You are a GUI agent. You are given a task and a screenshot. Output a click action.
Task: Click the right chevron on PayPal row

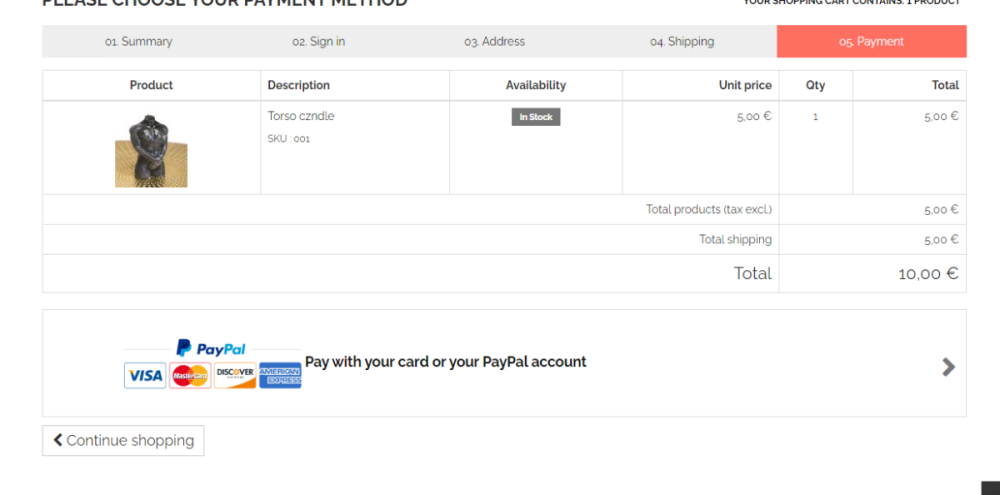tap(948, 367)
